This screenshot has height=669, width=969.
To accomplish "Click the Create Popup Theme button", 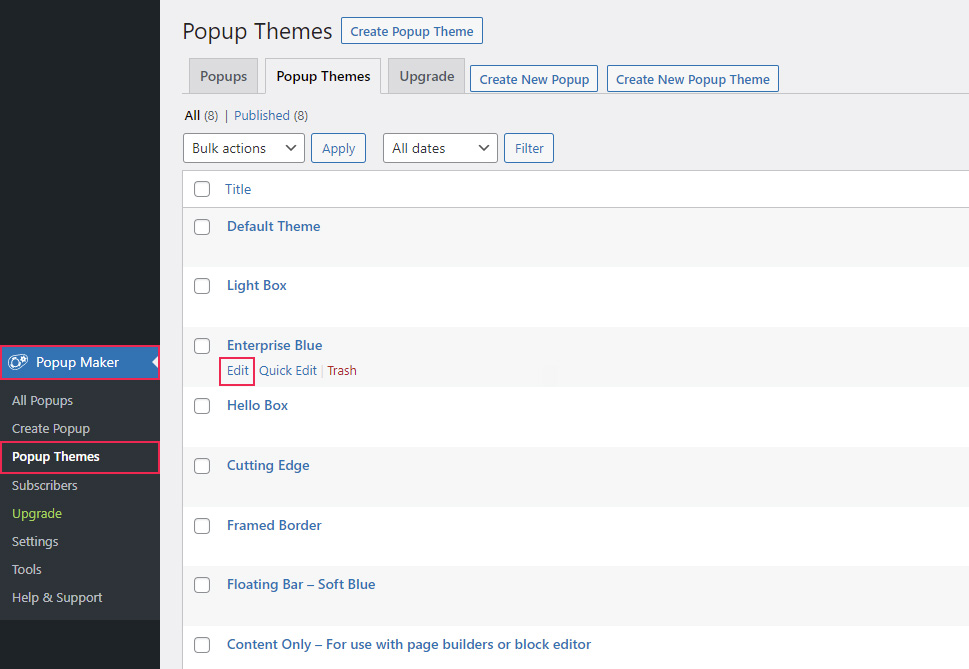I will pyautogui.click(x=411, y=31).
